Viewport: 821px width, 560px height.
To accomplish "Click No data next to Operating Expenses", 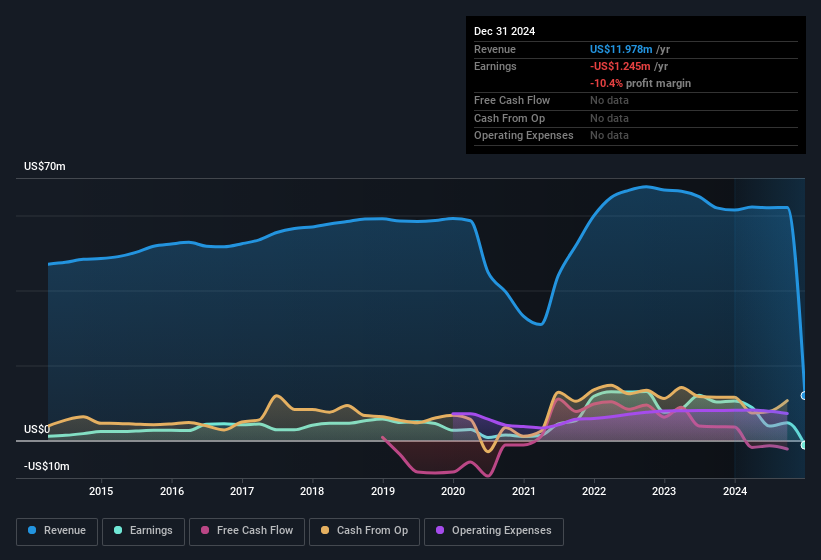I will pyautogui.click(x=609, y=136).
